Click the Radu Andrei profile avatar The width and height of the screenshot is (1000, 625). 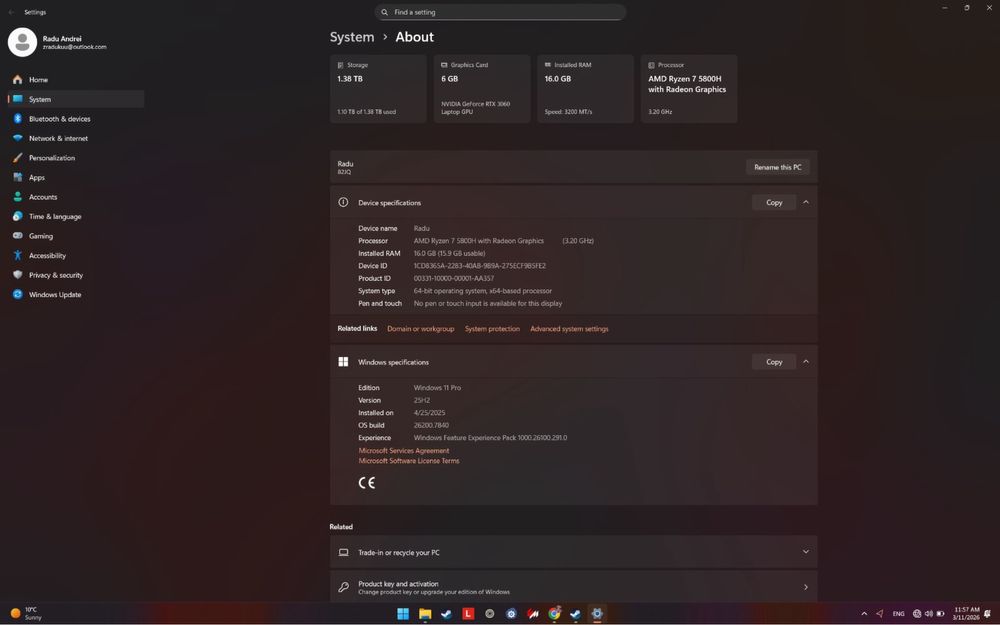(x=22, y=42)
